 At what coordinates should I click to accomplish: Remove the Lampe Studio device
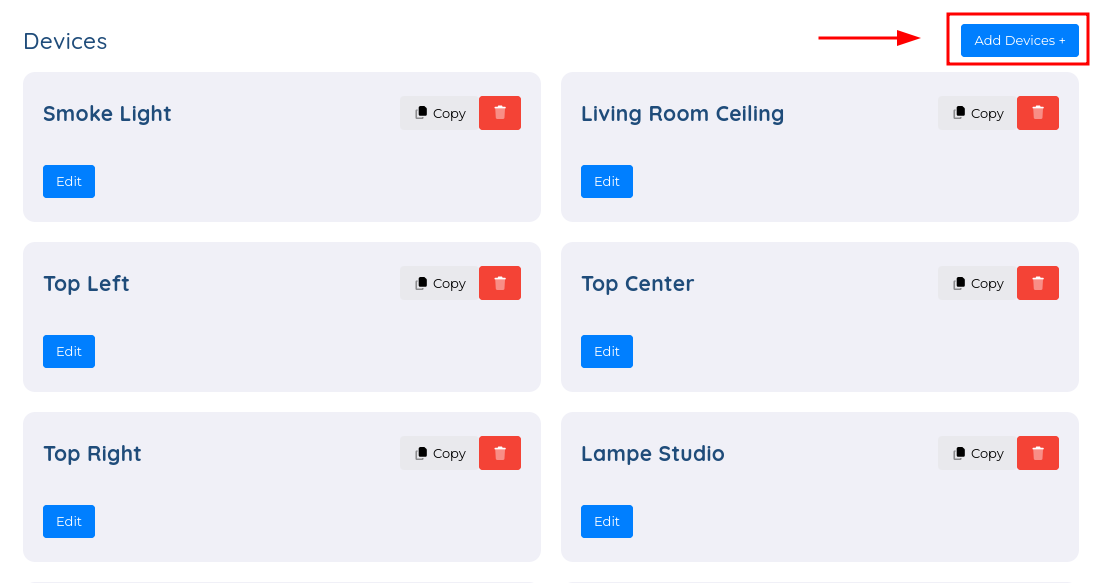[1037, 453]
